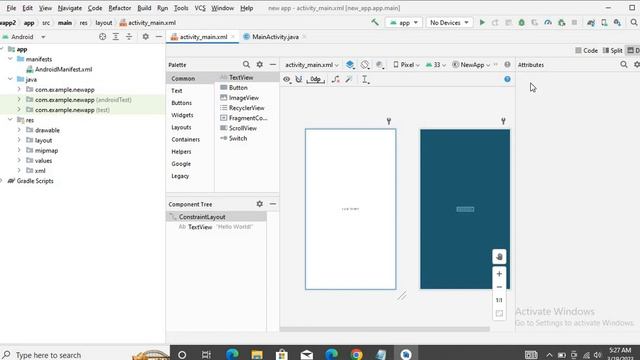Switch to MainActivity.java tab
This screenshot has width=640, height=360.
coord(275,37)
